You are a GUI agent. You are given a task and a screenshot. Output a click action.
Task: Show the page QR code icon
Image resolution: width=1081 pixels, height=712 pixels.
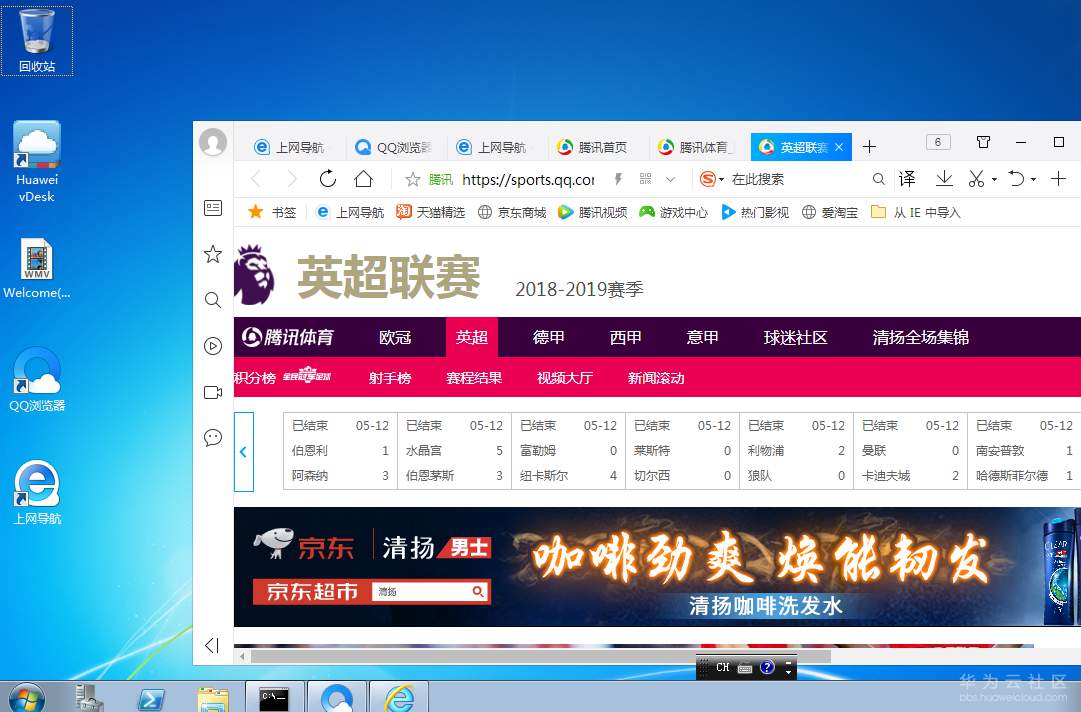(x=645, y=179)
